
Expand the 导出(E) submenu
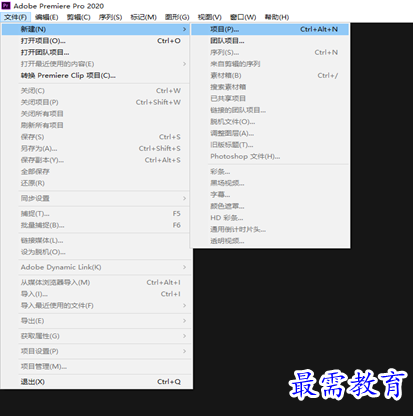click(96, 321)
